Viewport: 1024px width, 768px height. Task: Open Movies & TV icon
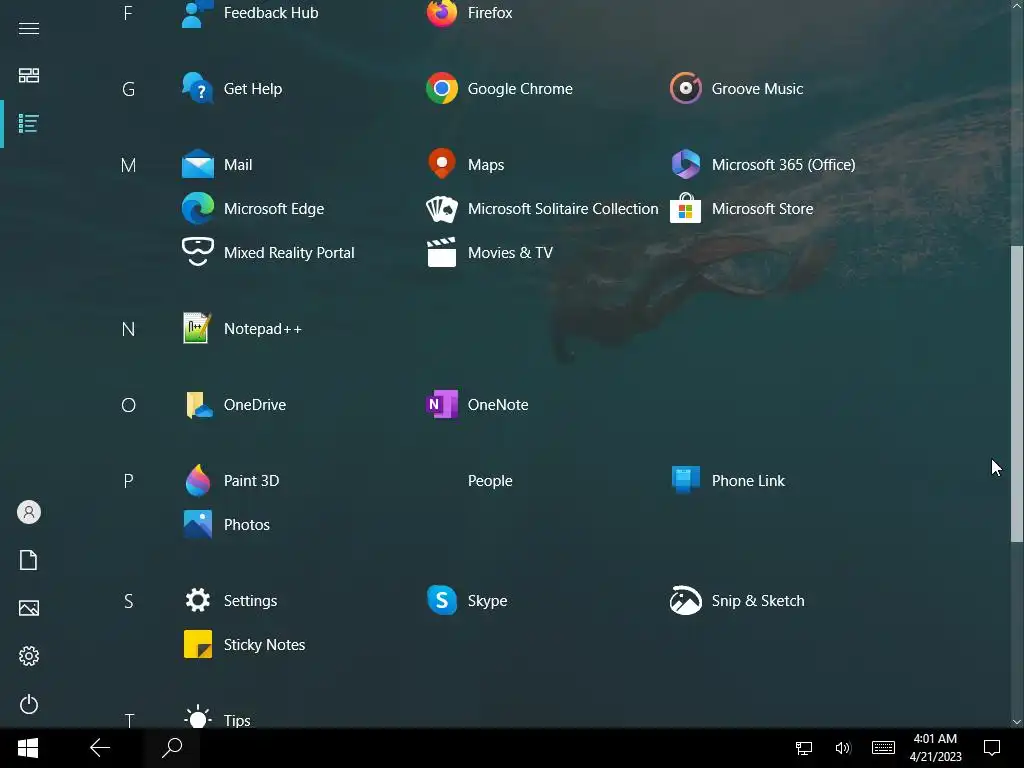441,252
